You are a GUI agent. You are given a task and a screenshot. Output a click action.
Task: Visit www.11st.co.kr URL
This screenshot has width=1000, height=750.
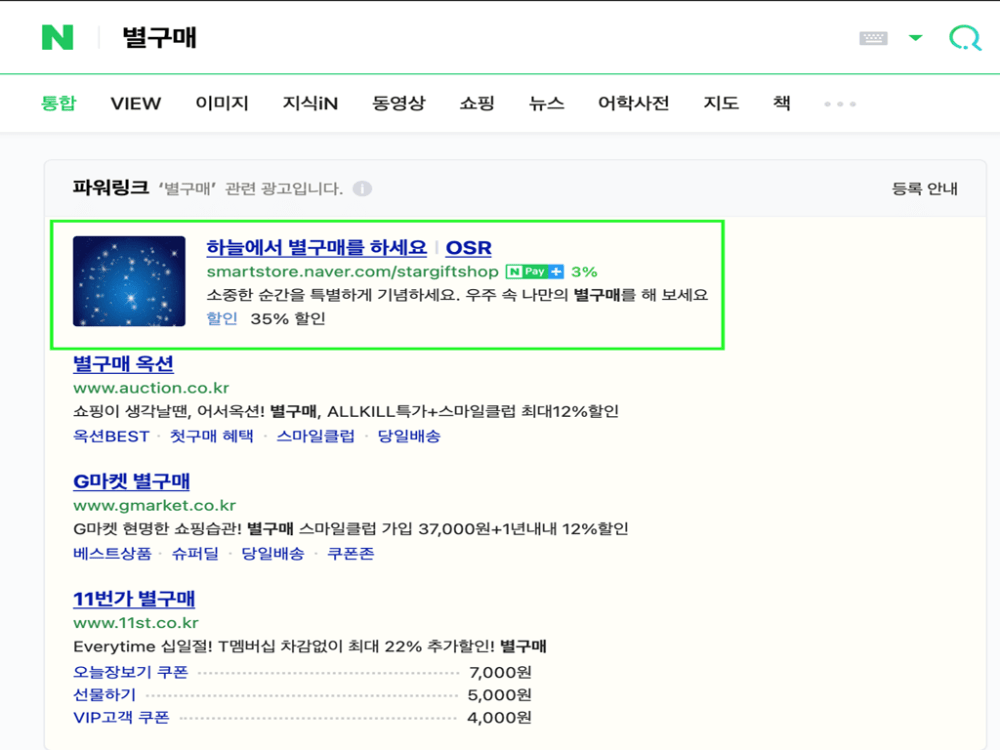click(136, 622)
